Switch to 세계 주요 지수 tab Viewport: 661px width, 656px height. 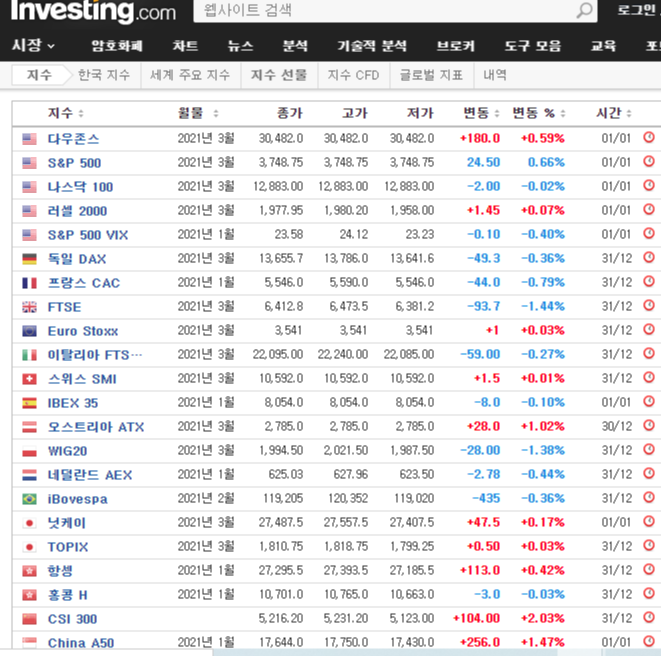tap(190, 75)
